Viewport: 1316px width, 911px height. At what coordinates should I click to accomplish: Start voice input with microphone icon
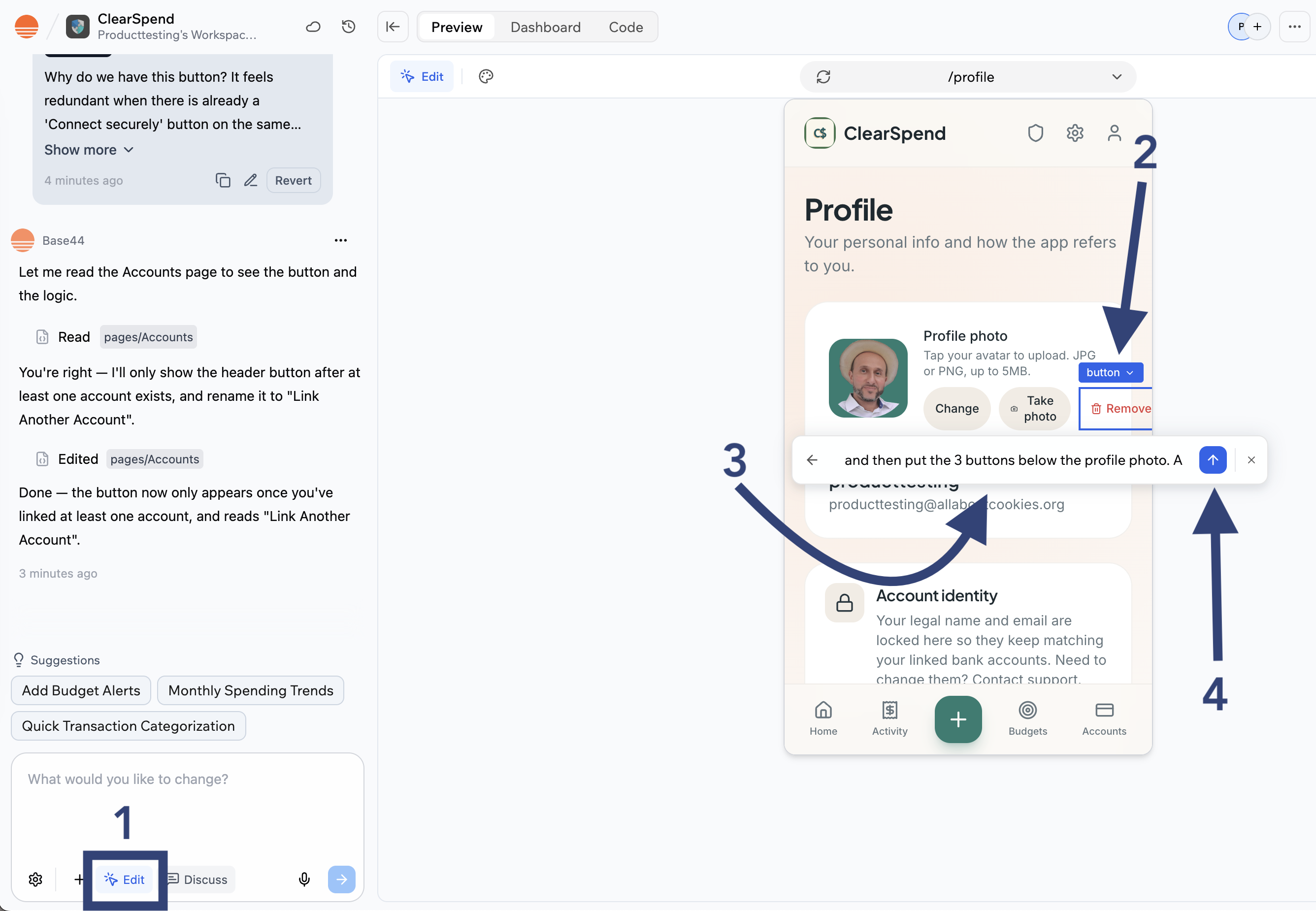pos(304,879)
